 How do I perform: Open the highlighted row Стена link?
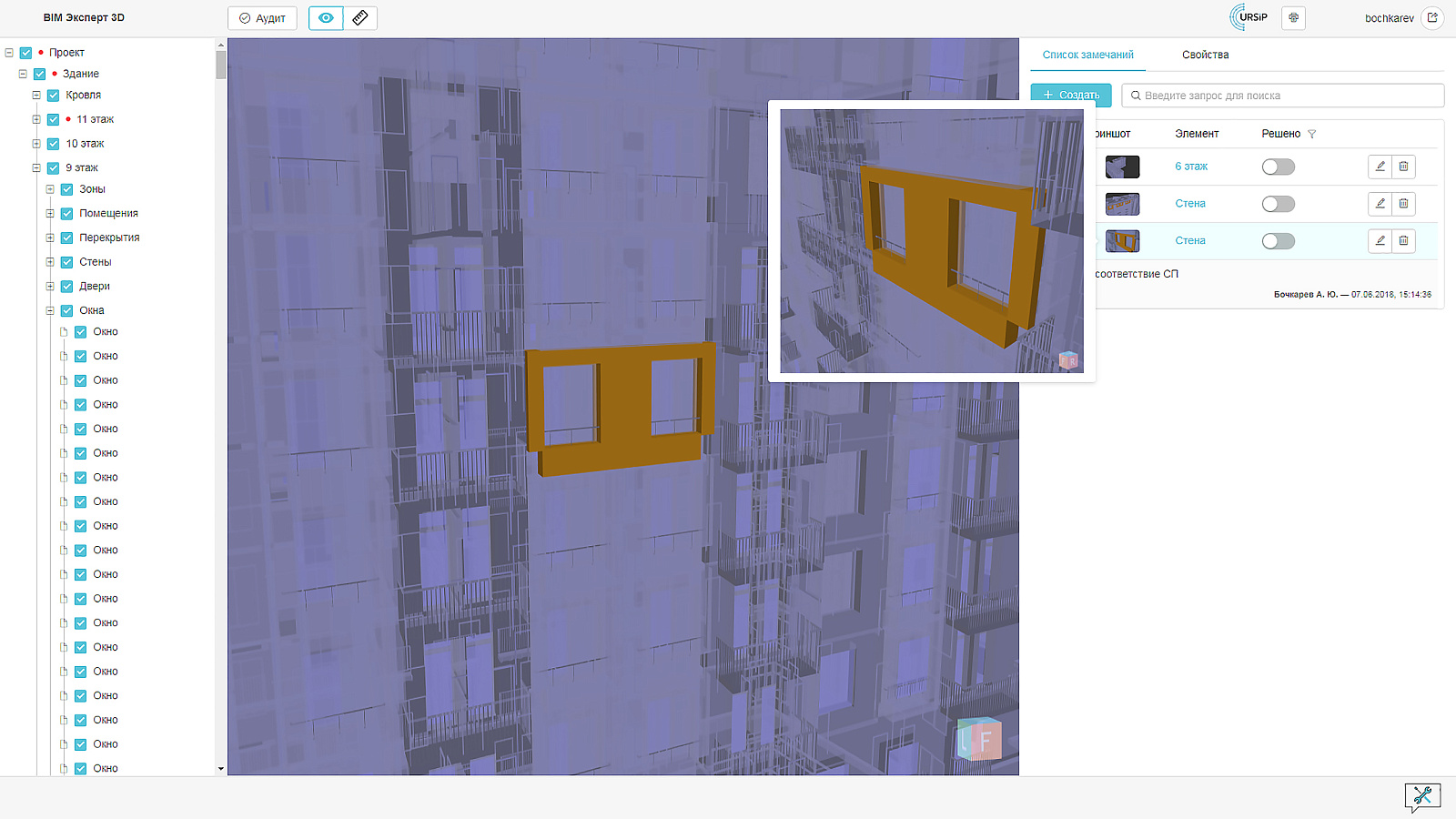click(x=1190, y=241)
